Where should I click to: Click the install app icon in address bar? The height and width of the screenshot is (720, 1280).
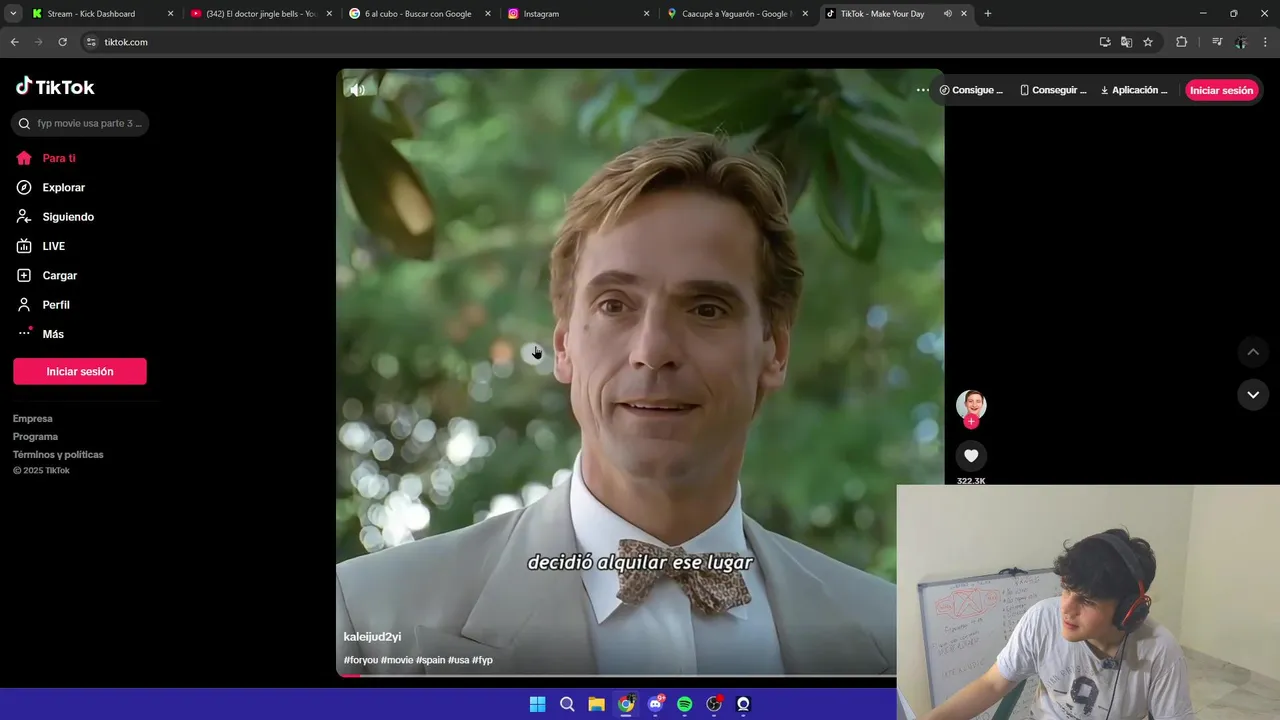pos(1105,42)
